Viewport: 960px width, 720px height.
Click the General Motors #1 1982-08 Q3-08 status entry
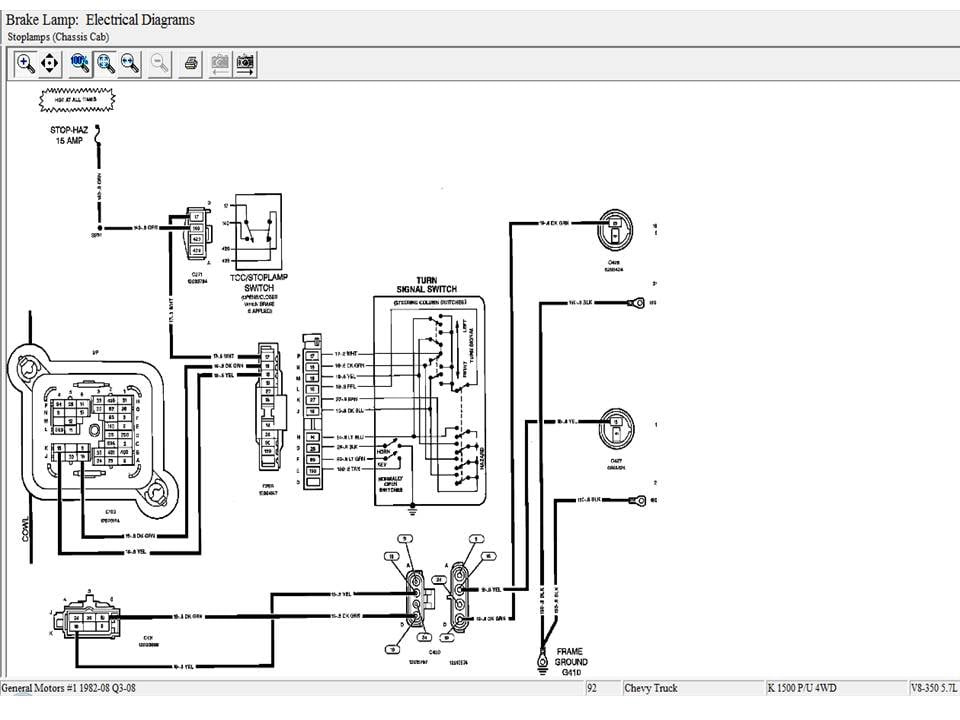click(69, 688)
